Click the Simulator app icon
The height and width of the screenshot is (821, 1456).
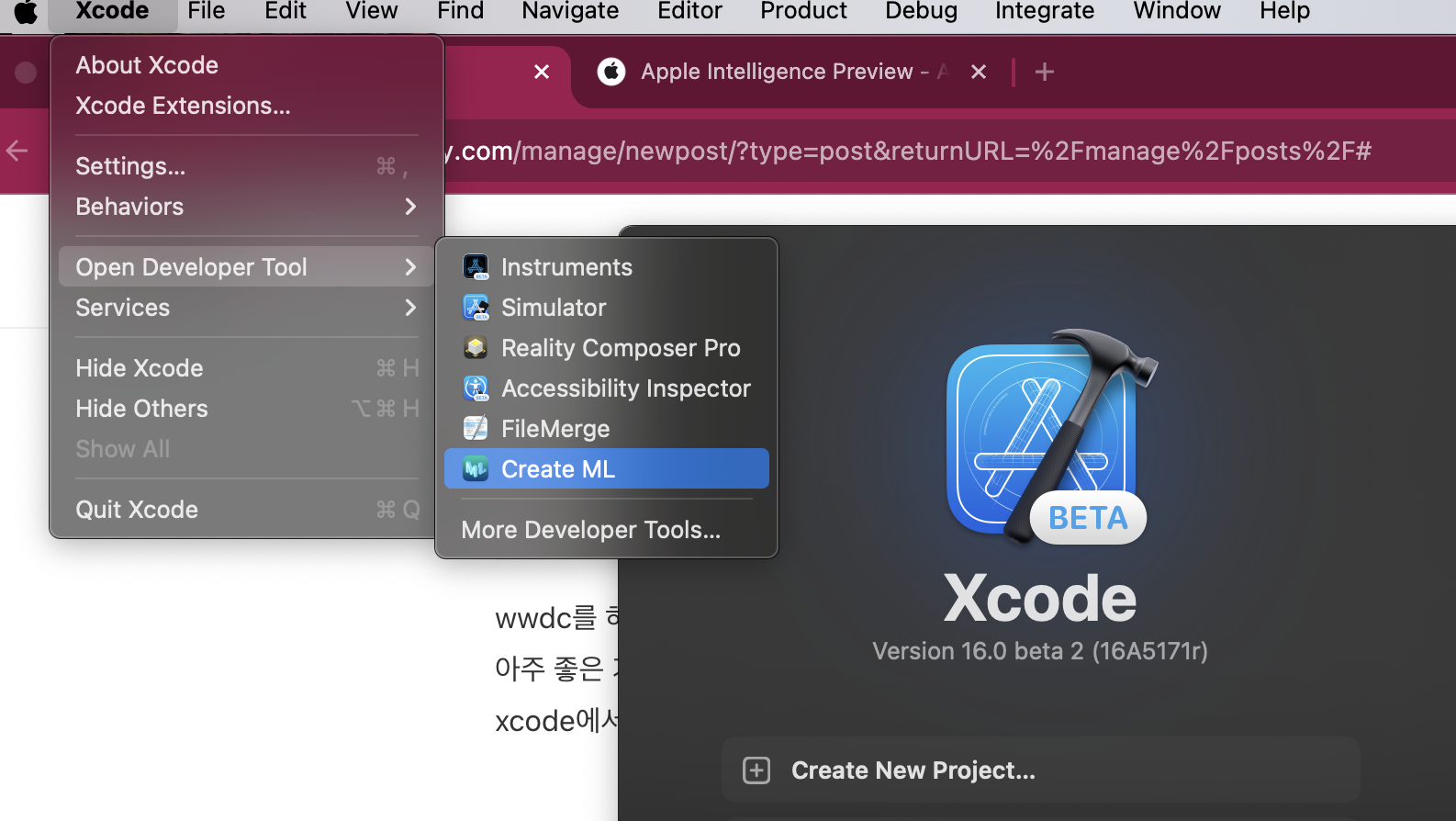(x=476, y=308)
